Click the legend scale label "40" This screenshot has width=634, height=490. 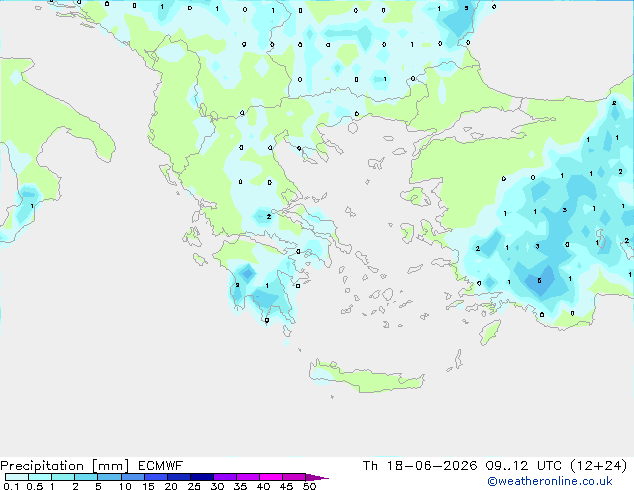[x=263, y=486]
